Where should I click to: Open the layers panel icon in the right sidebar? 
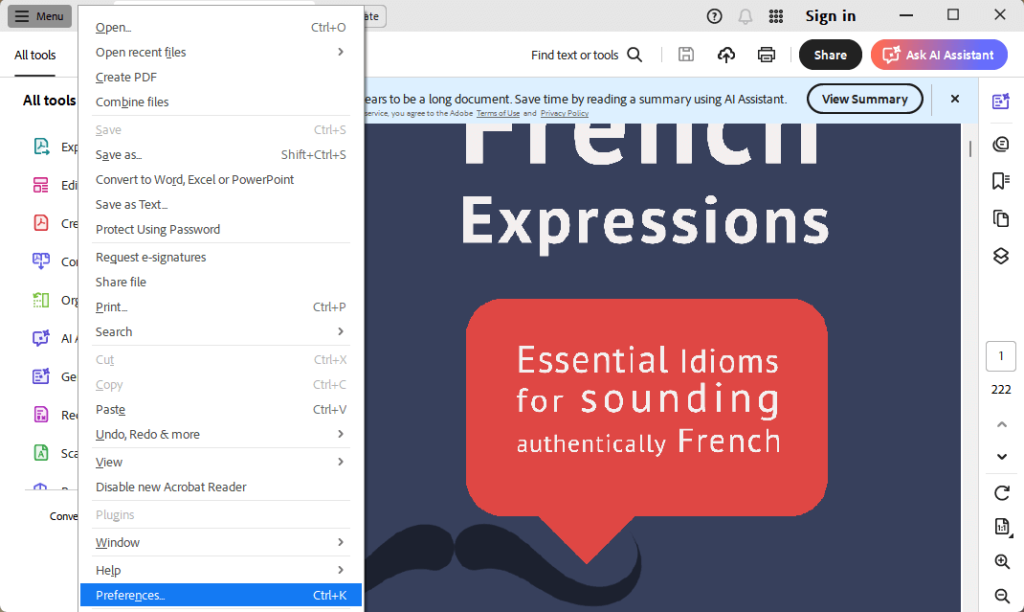[1000, 255]
